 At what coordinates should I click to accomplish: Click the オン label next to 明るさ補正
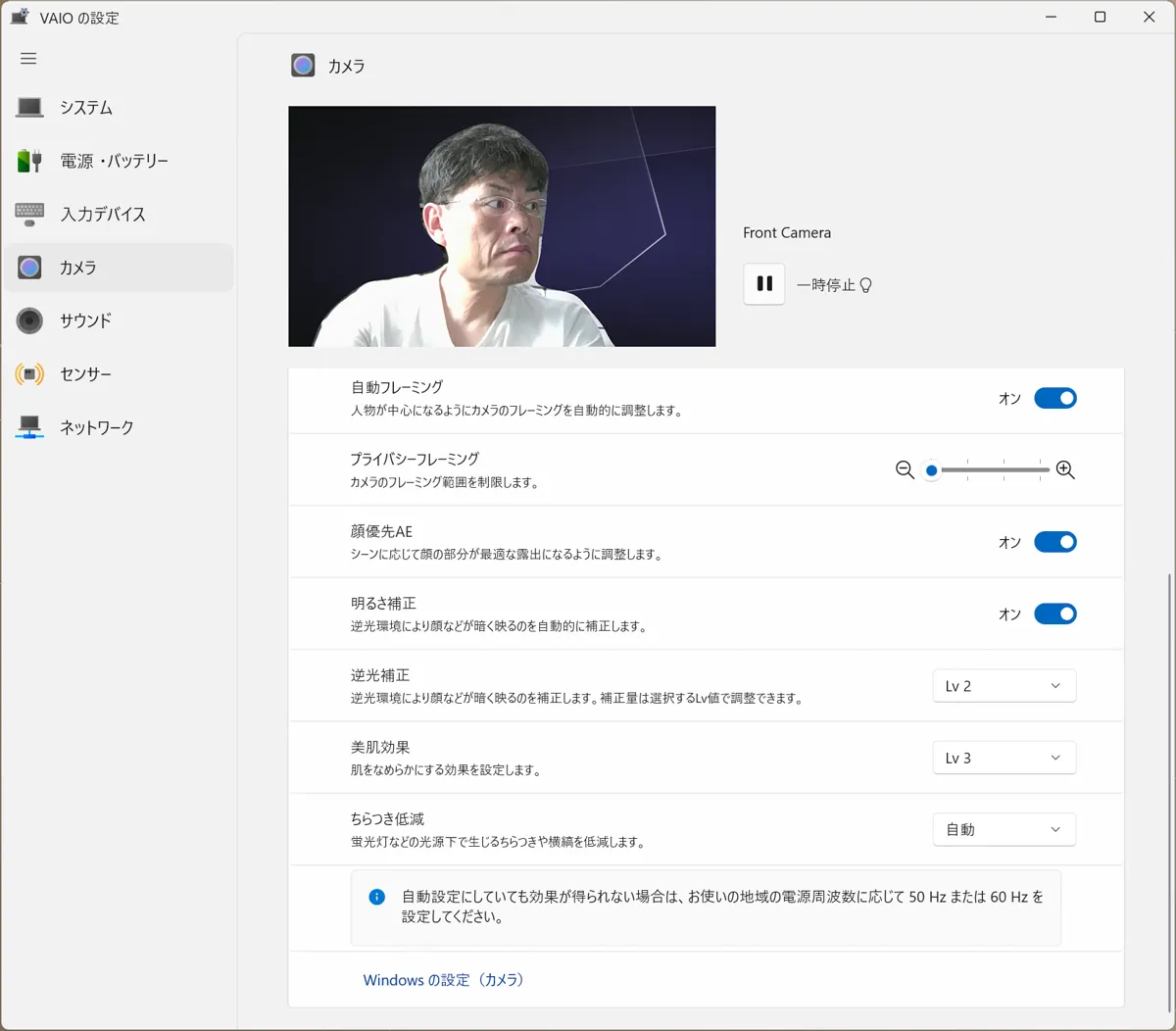coord(1009,614)
